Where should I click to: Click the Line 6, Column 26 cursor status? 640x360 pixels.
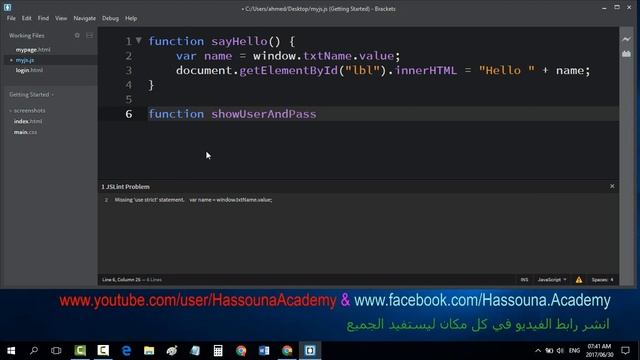click(x=121, y=280)
